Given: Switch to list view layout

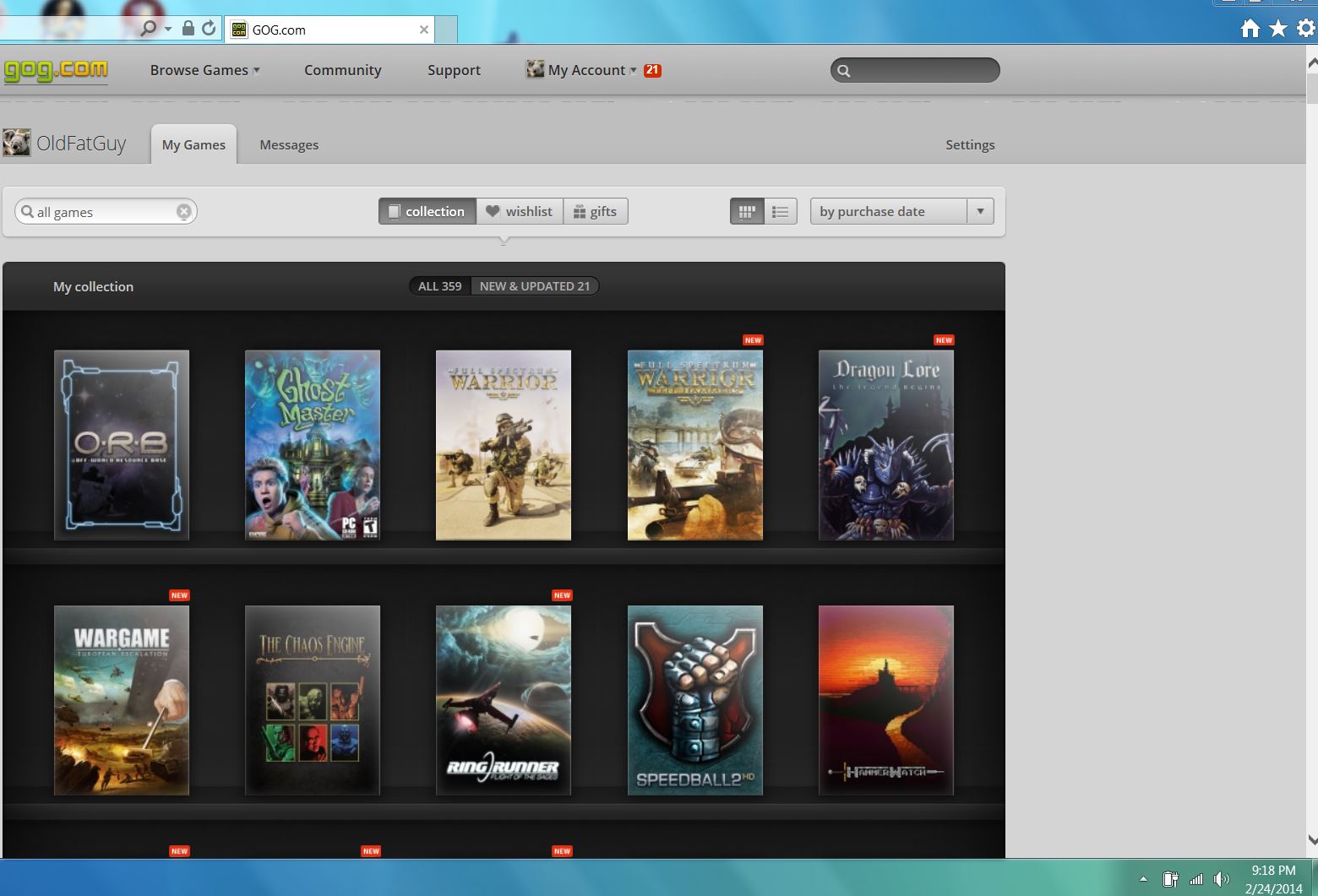Looking at the screenshot, I should point(781,211).
